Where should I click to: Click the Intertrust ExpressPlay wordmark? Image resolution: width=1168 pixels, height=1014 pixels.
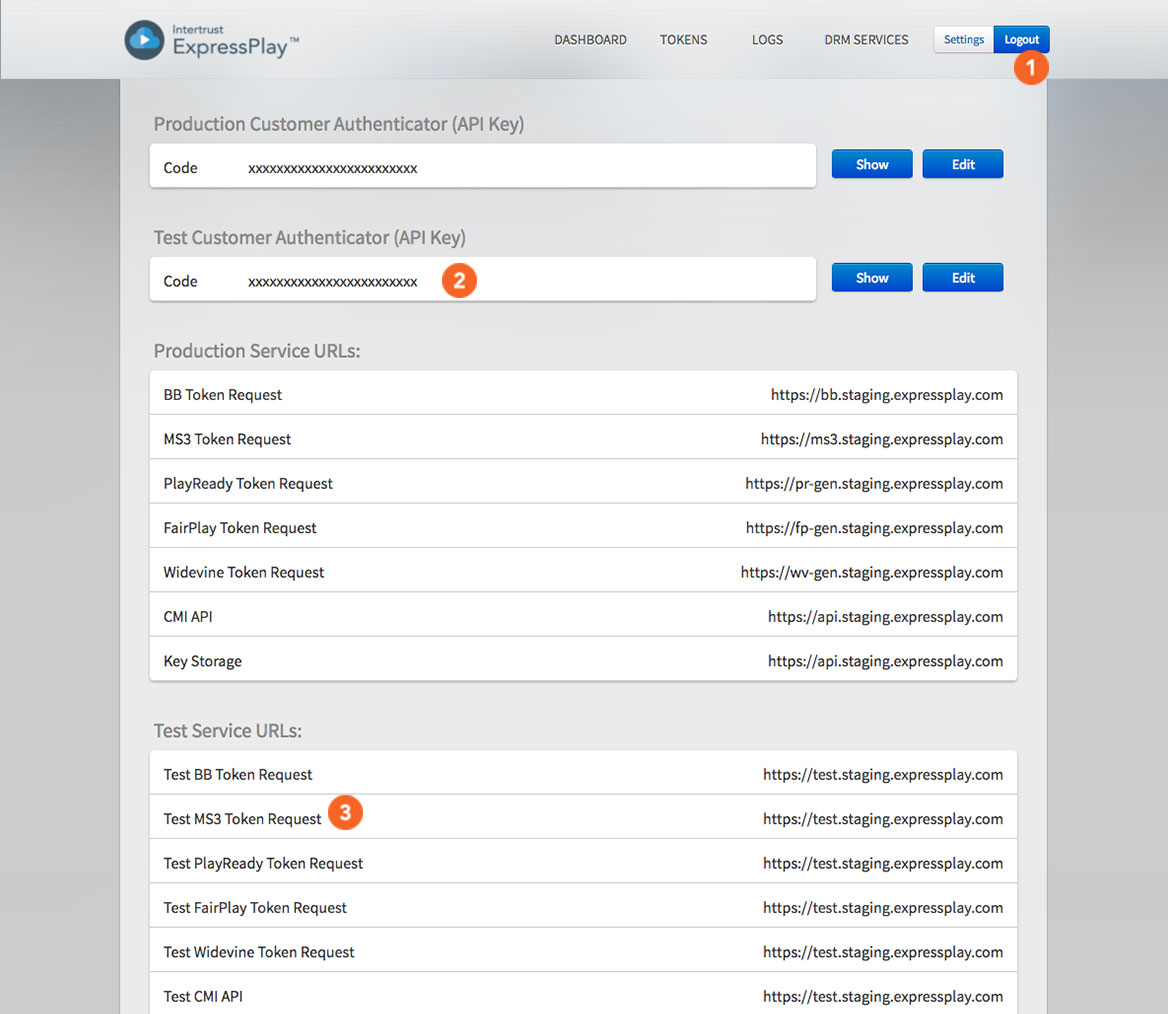coord(235,42)
